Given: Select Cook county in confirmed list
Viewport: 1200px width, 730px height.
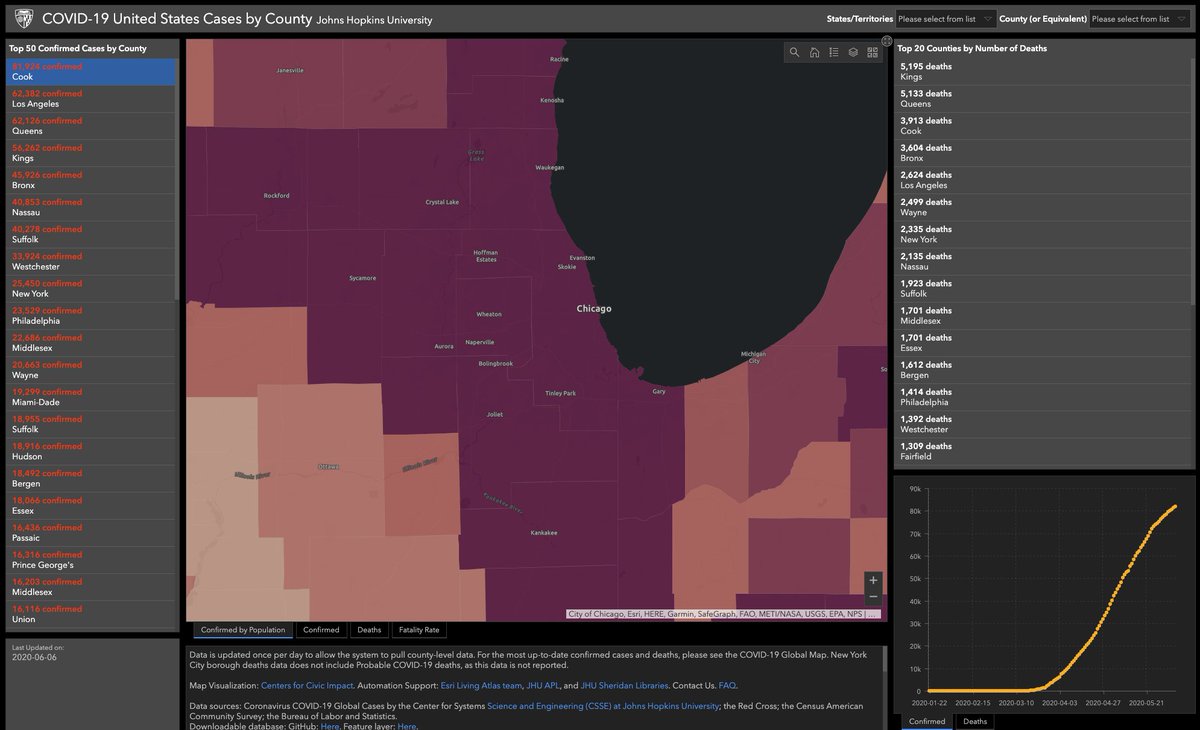Looking at the screenshot, I should click(x=92, y=72).
